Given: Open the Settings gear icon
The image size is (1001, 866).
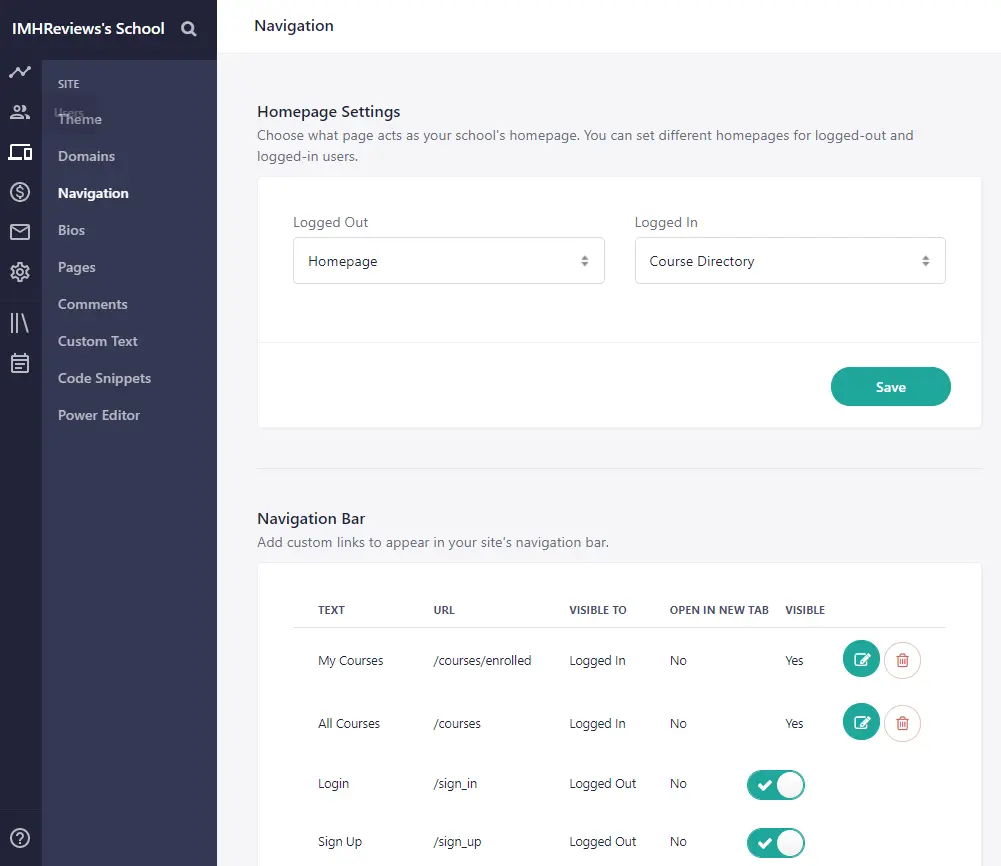Looking at the screenshot, I should click(x=20, y=272).
